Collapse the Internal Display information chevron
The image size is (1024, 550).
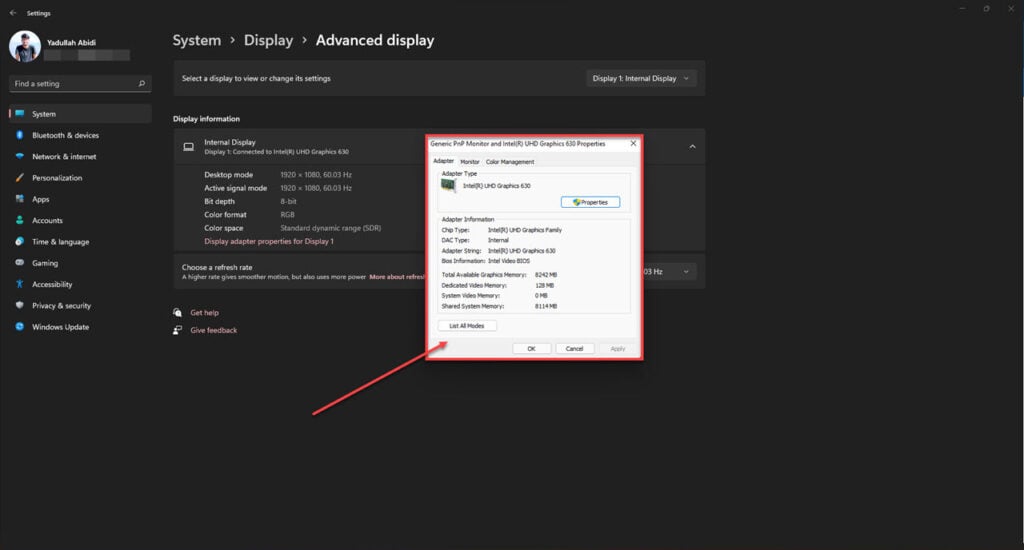tap(692, 146)
